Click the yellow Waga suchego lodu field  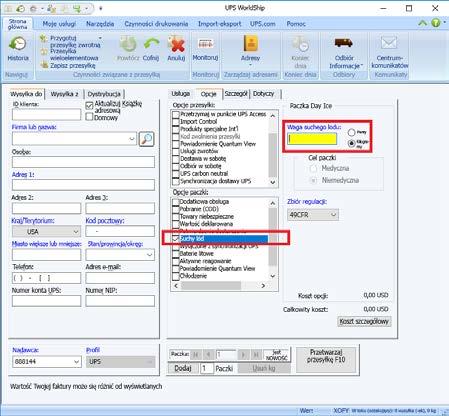coord(312,139)
